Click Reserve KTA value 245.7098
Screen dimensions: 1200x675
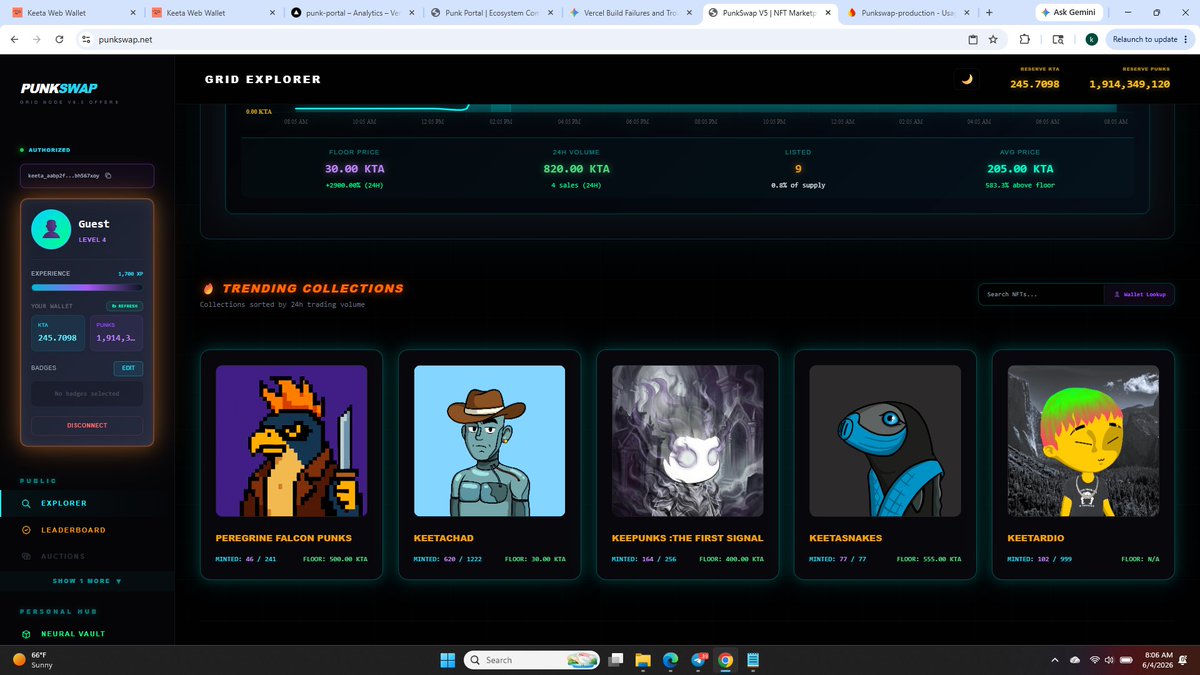coord(1034,84)
